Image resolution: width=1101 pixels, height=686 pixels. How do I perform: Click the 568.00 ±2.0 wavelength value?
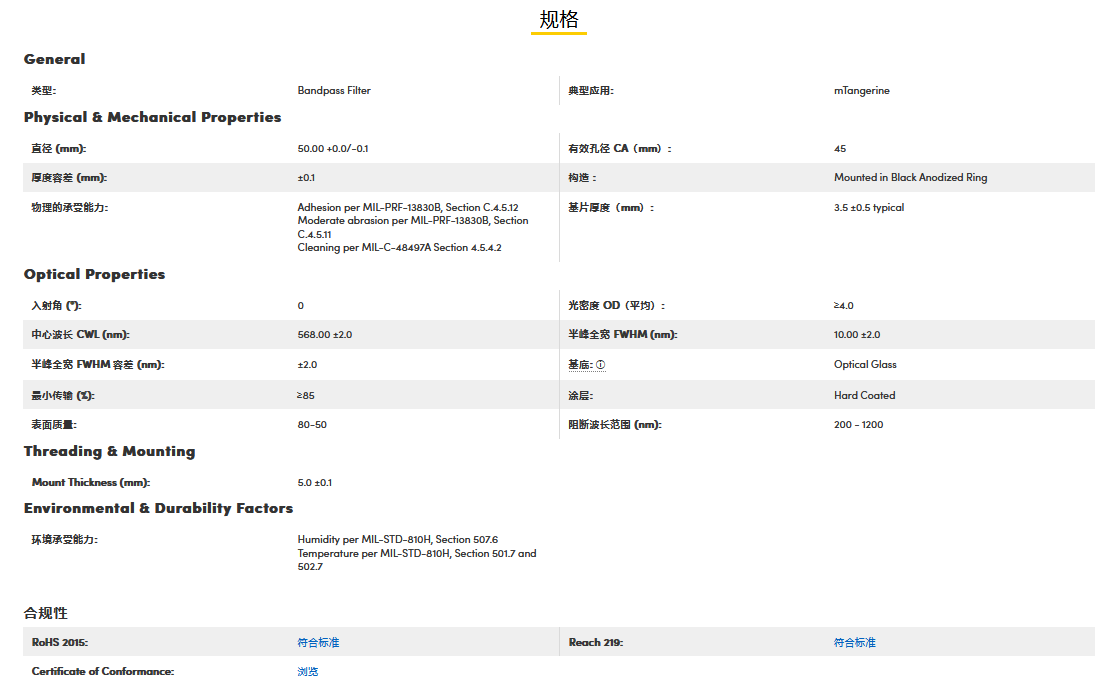325,334
